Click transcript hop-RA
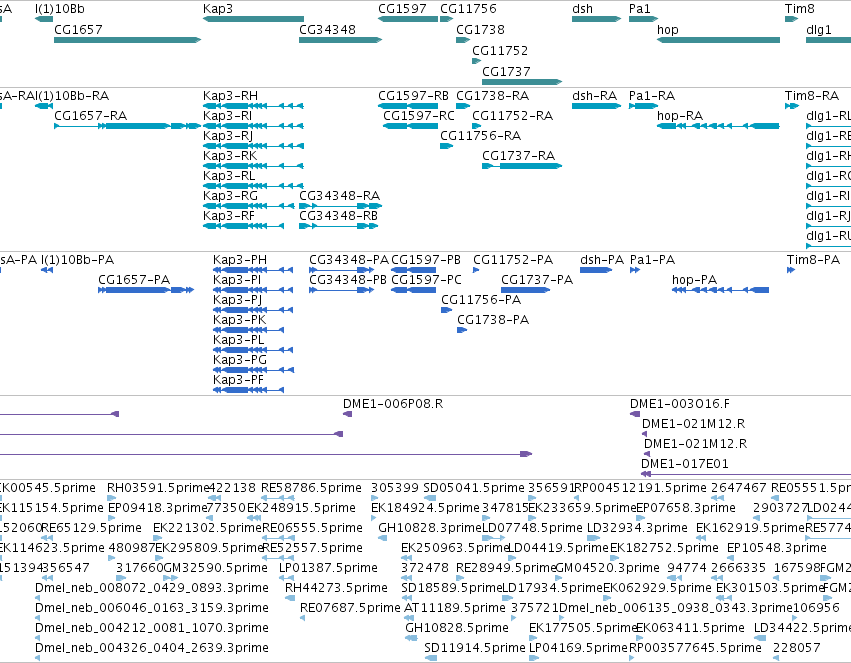851x663 pixels. pyautogui.click(x=680, y=116)
